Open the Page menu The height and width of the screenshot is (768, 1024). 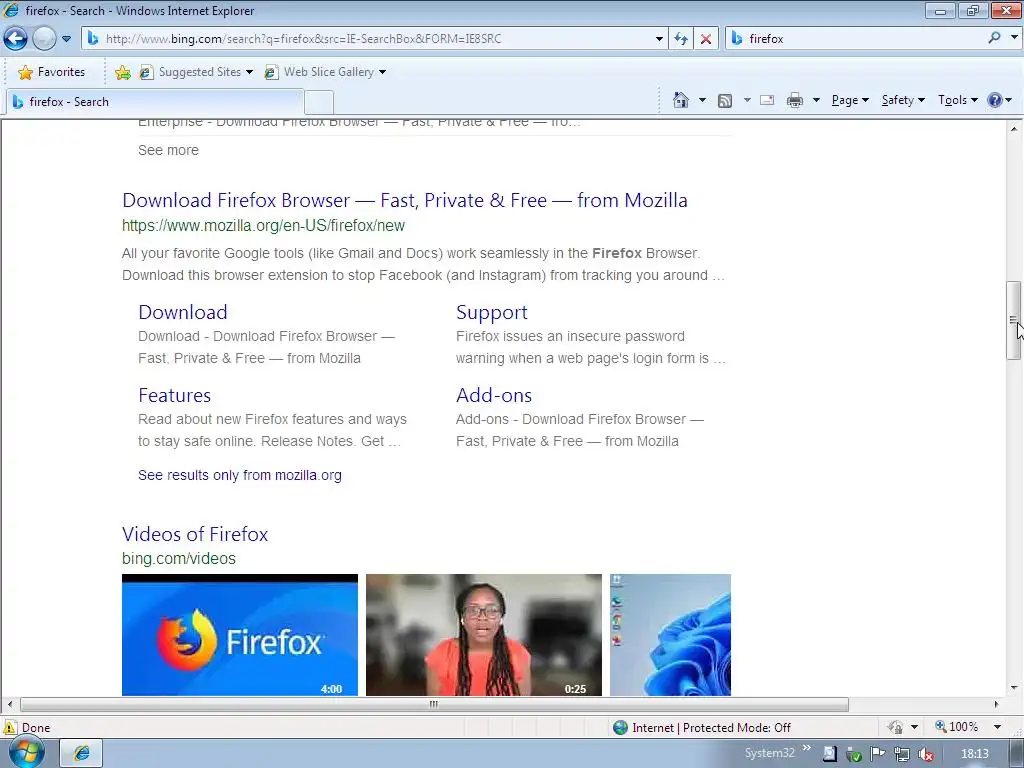(850, 100)
